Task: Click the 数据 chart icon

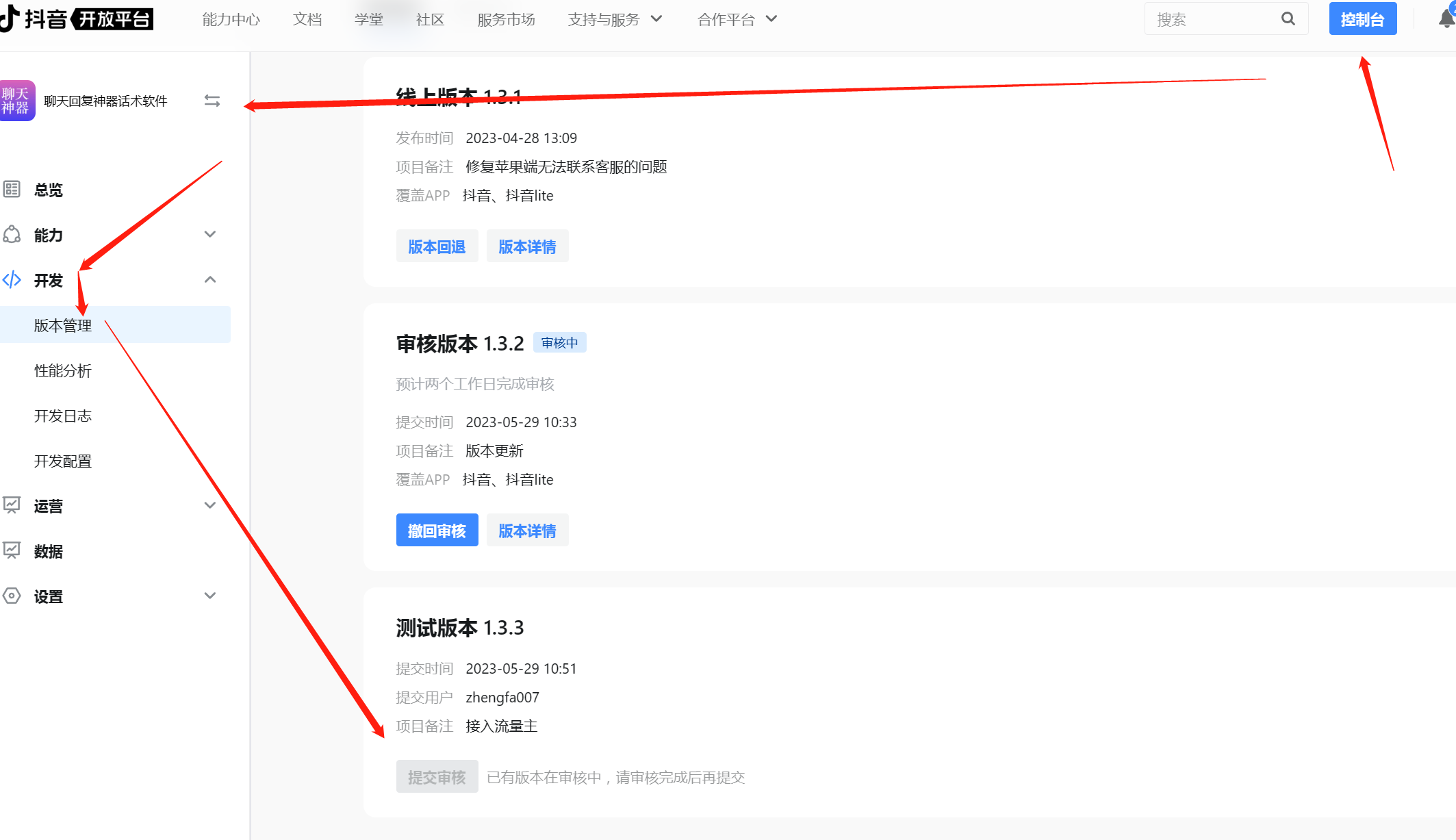Action: [12, 550]
